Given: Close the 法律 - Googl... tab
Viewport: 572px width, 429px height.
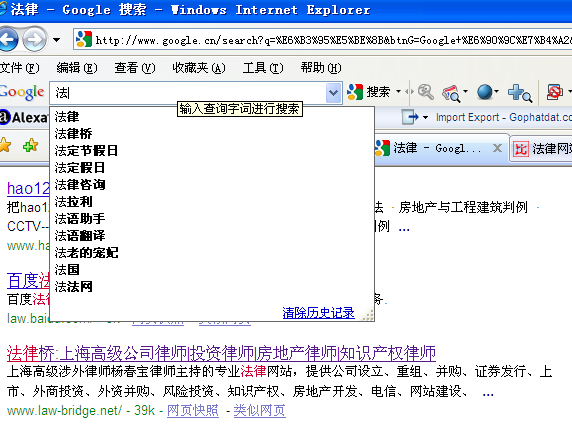Looking at the screenshot, I should coord(497,148).
